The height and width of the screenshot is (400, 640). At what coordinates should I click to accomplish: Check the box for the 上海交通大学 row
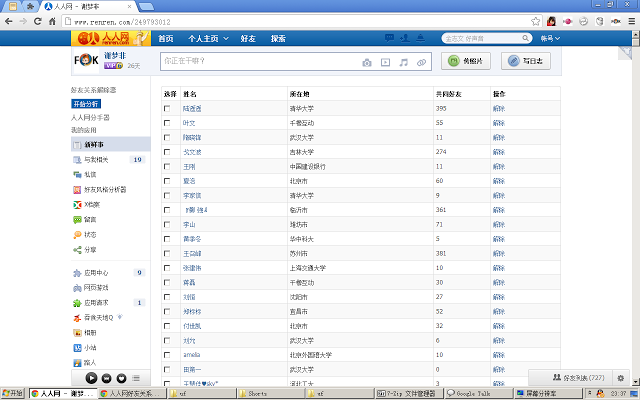167,268
